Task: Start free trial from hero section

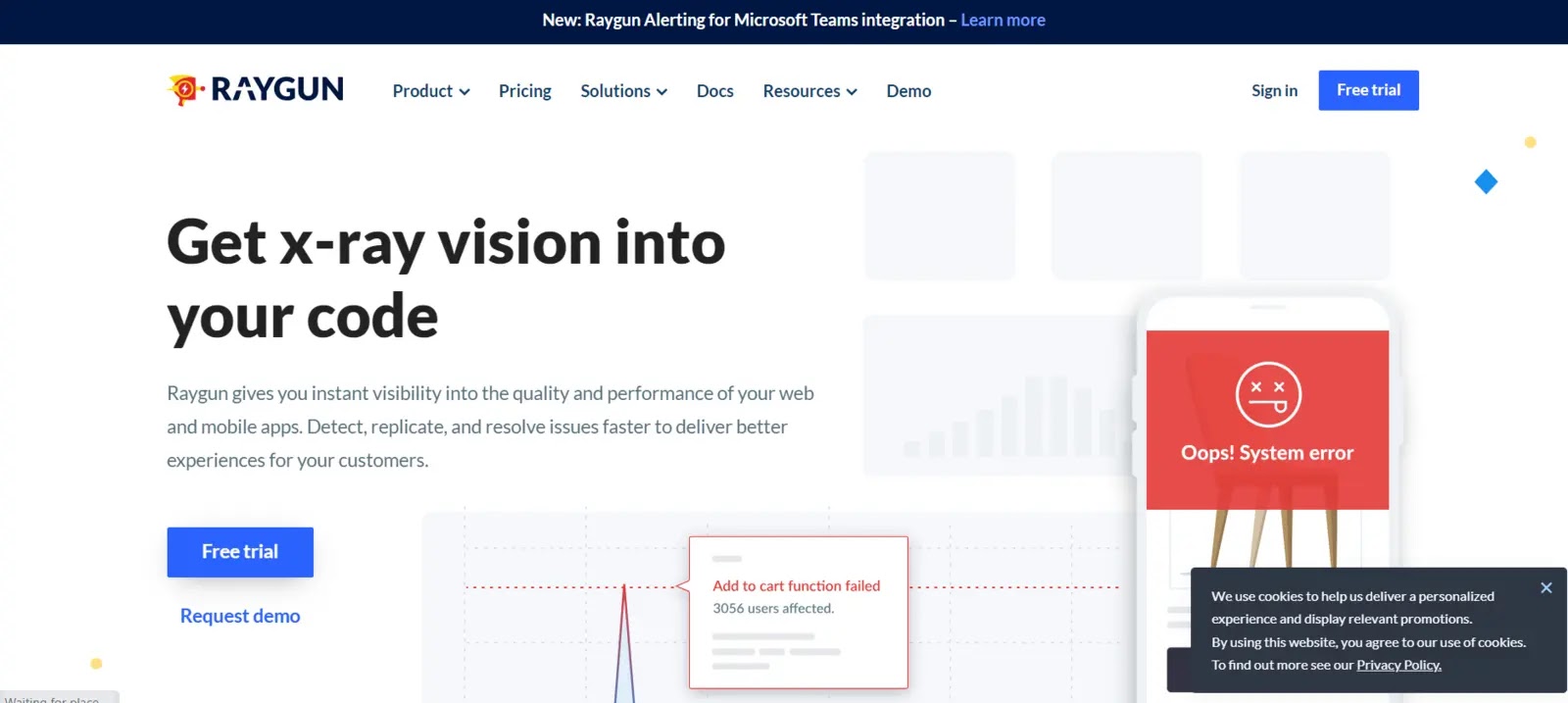Action: [240, 552]
